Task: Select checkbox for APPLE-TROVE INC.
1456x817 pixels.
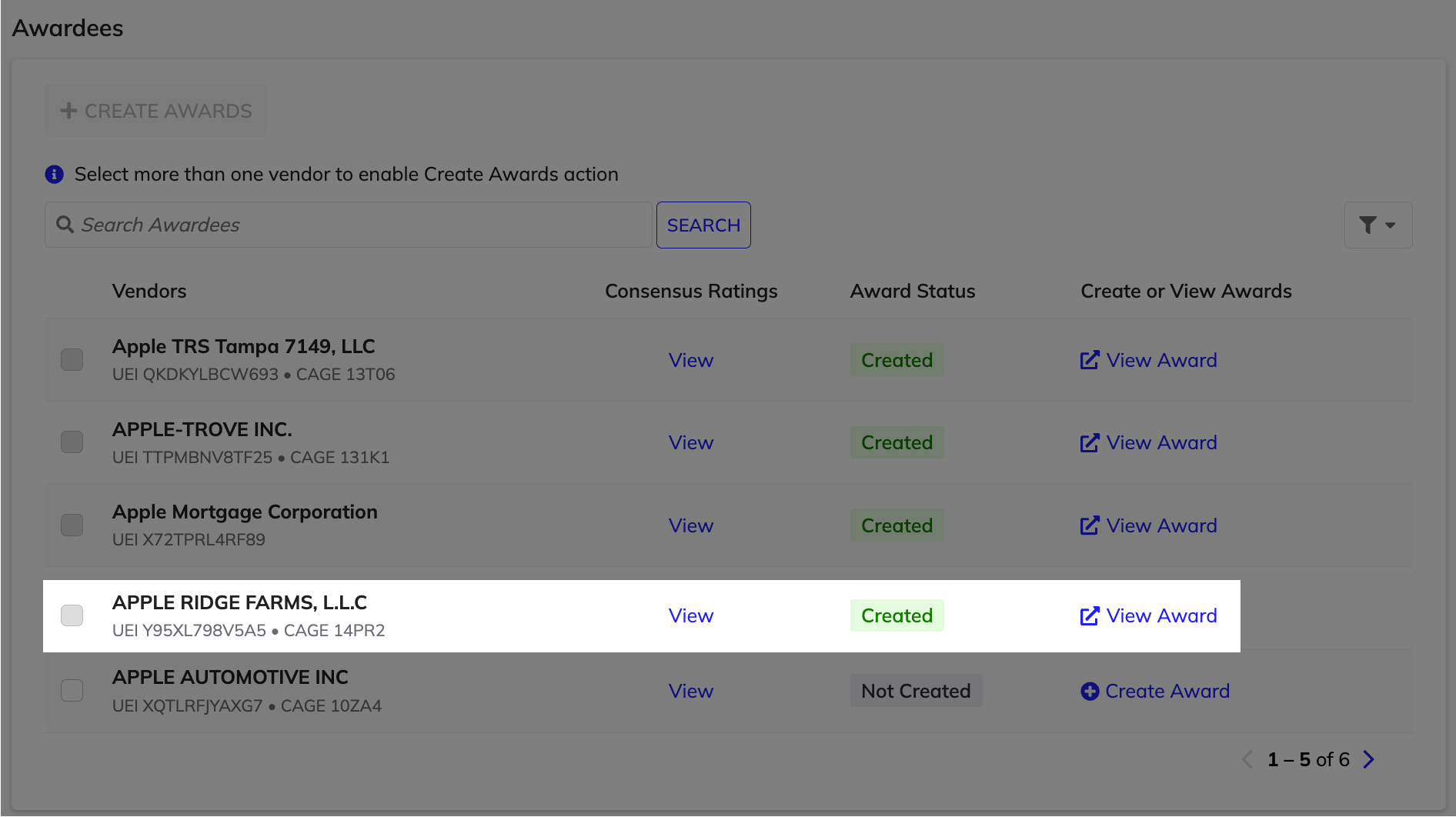Action: 72,442
